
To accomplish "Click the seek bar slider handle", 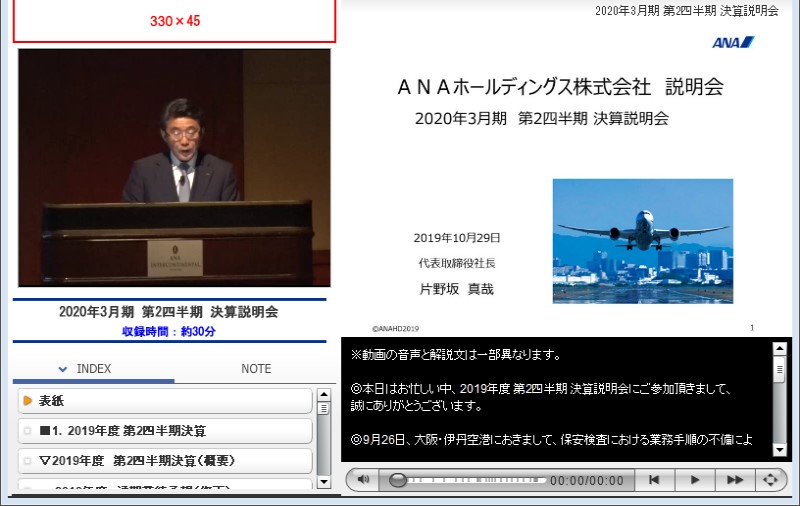I will tap(398, 480).
